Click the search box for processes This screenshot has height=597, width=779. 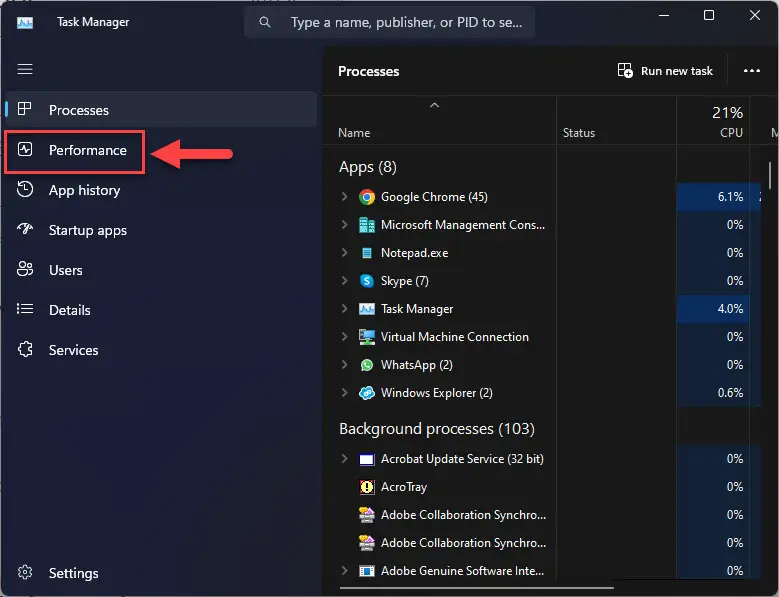389,22
